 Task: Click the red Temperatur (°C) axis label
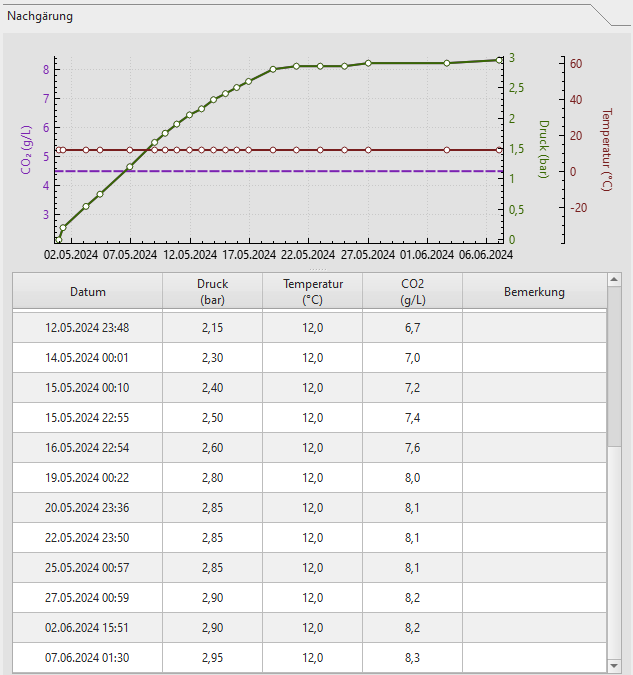pyautogui.click(x=606, y=150)
